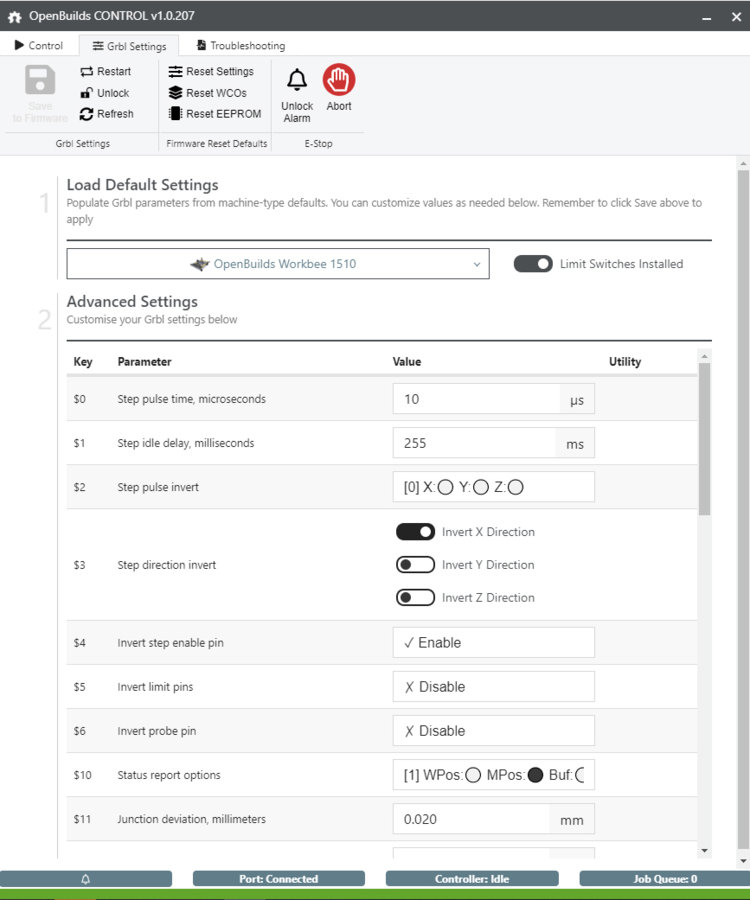The height and width of the screenshot is (900, 750).
Task: Click the Port: Connected status button
Action: [x=279, y=879]
